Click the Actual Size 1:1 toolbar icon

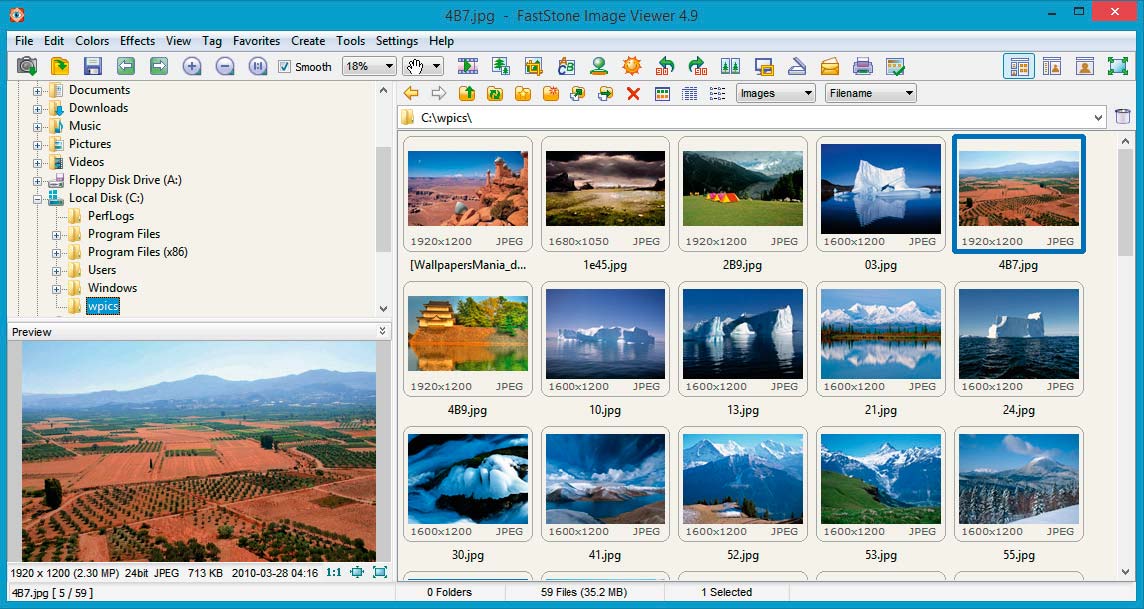[258, 66]
